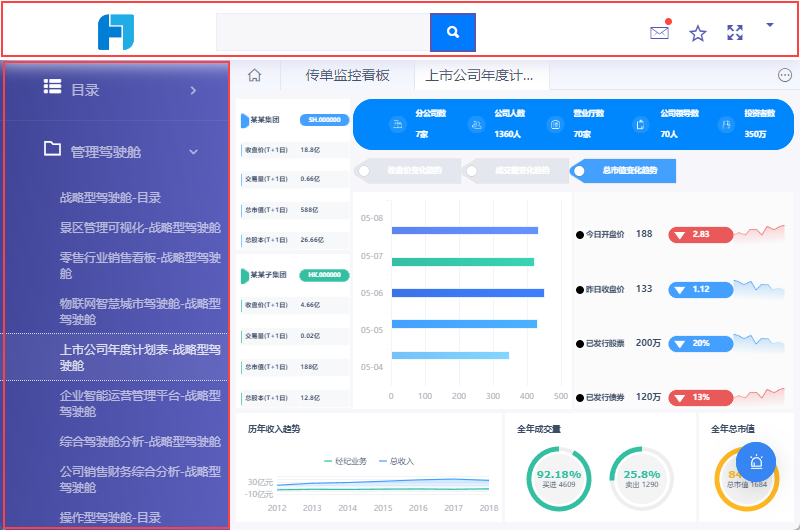Click the 某某集团 company header label
This screenshot has height=530, width=800.
click(x=265, y=120)
